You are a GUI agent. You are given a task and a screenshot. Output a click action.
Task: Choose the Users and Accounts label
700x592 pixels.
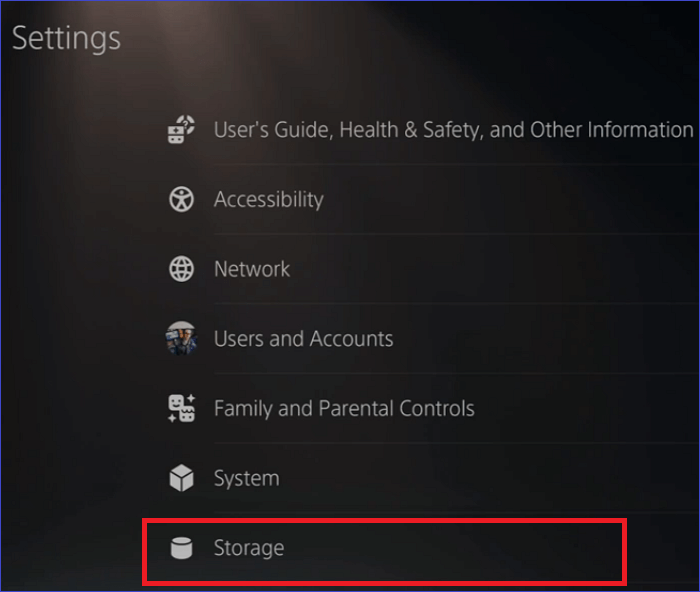coord(303,339)
